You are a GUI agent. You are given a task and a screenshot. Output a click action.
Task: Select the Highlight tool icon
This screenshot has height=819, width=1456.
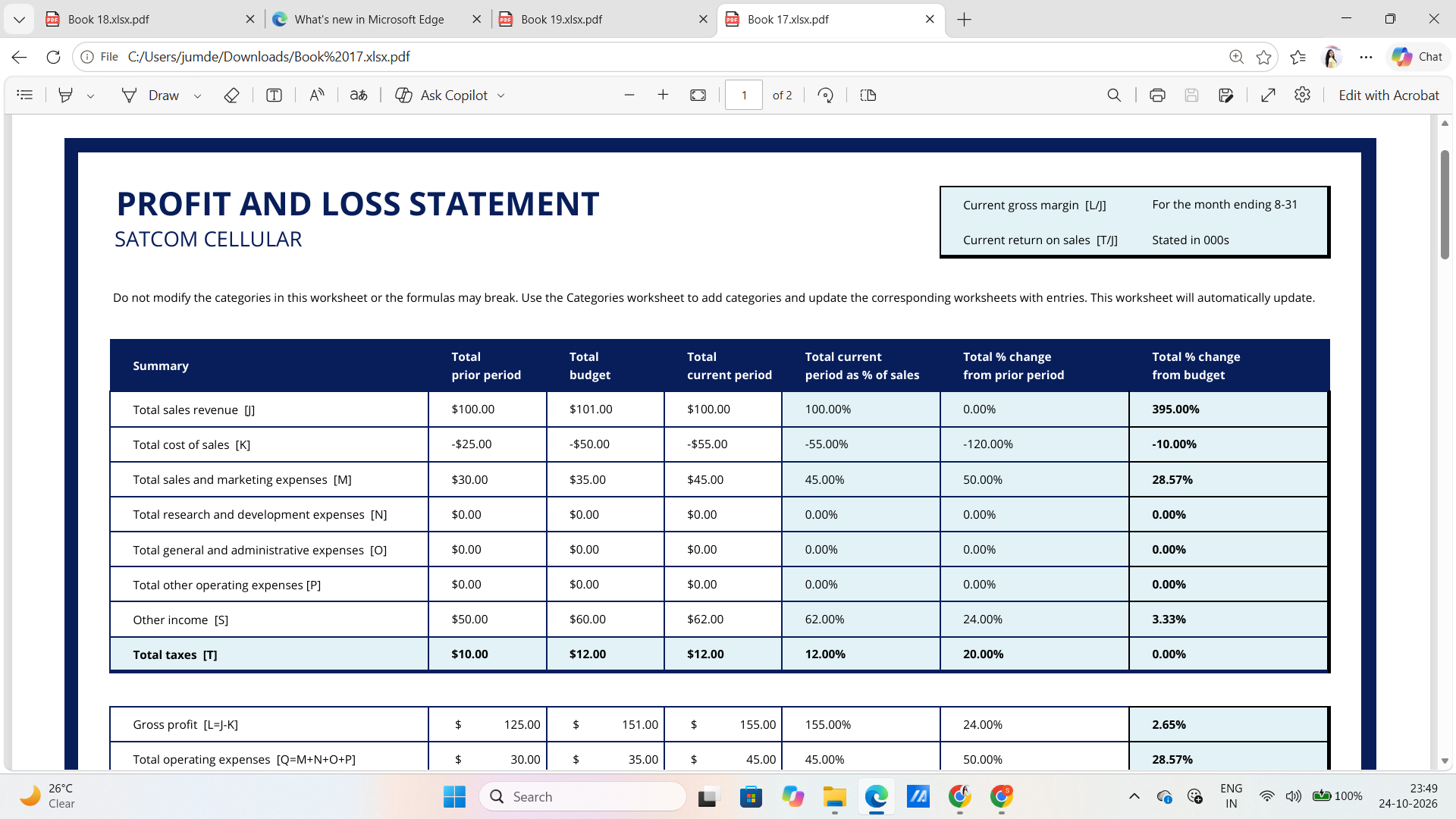[66, 95]
